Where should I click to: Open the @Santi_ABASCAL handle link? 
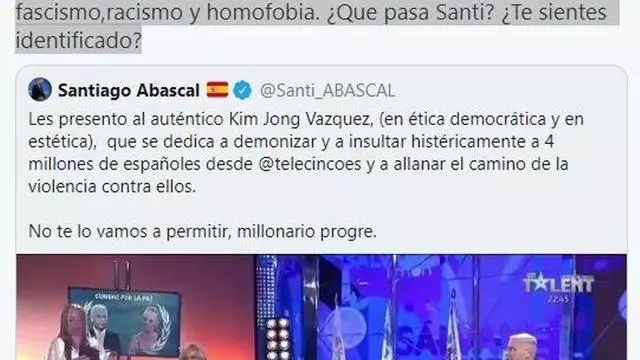(x=327, y=90)
